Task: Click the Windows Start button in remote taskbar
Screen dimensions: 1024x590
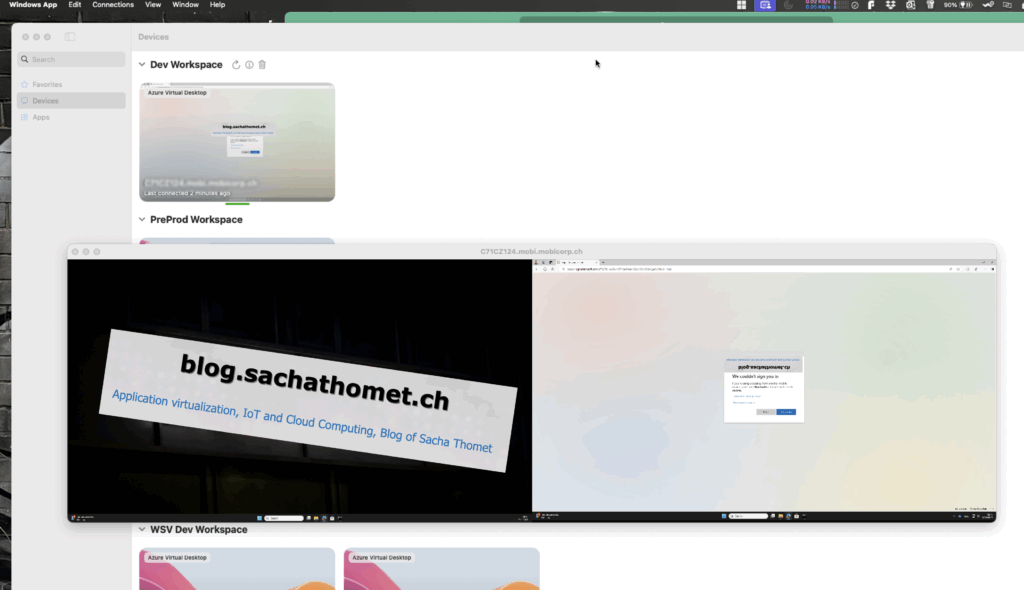Action: tap(259, 518)
